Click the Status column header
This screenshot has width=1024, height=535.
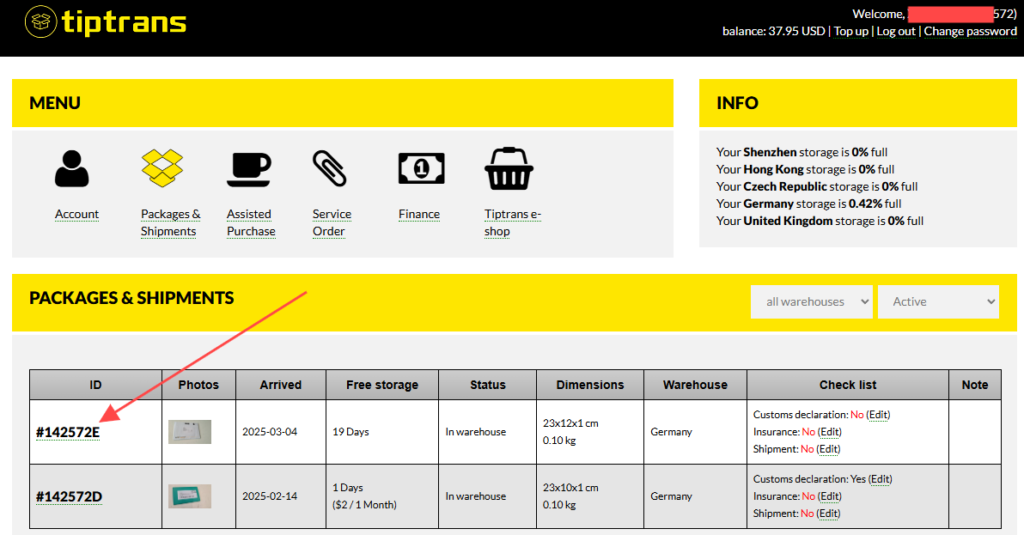(488, 385)
